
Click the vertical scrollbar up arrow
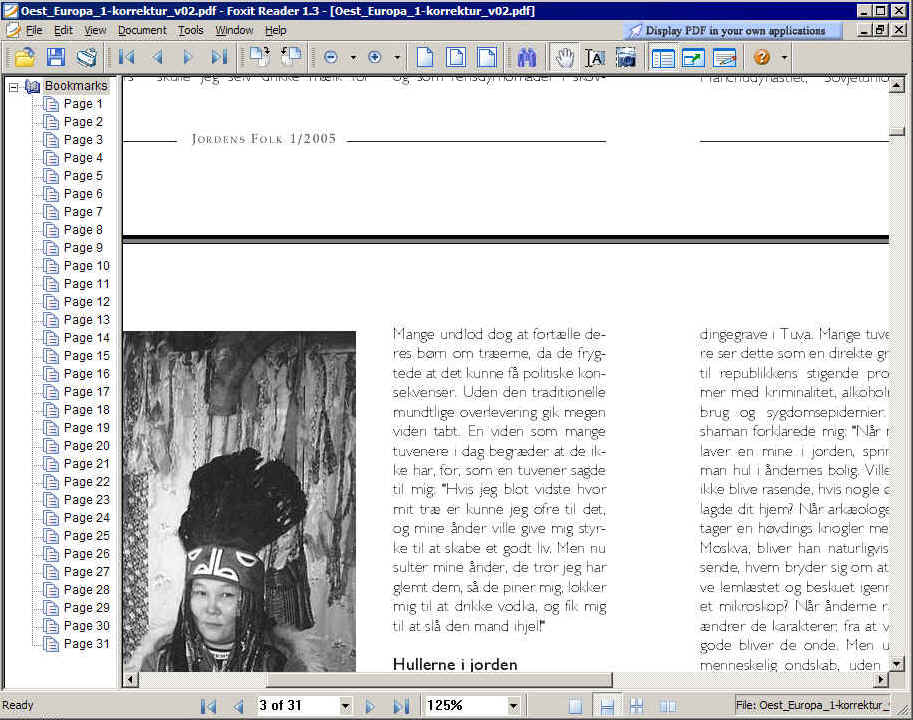click(897, 86)
